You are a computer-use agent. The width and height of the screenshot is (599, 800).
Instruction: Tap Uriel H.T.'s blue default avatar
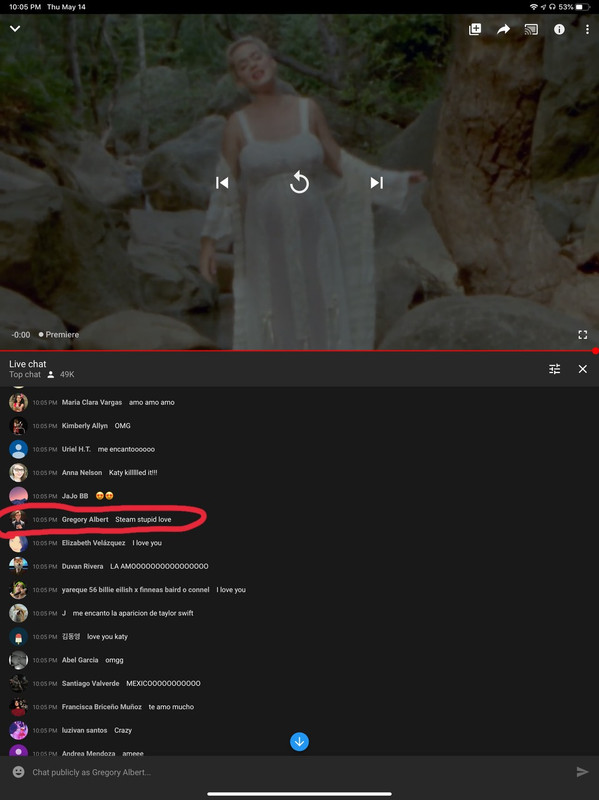(x=18, y=449)
